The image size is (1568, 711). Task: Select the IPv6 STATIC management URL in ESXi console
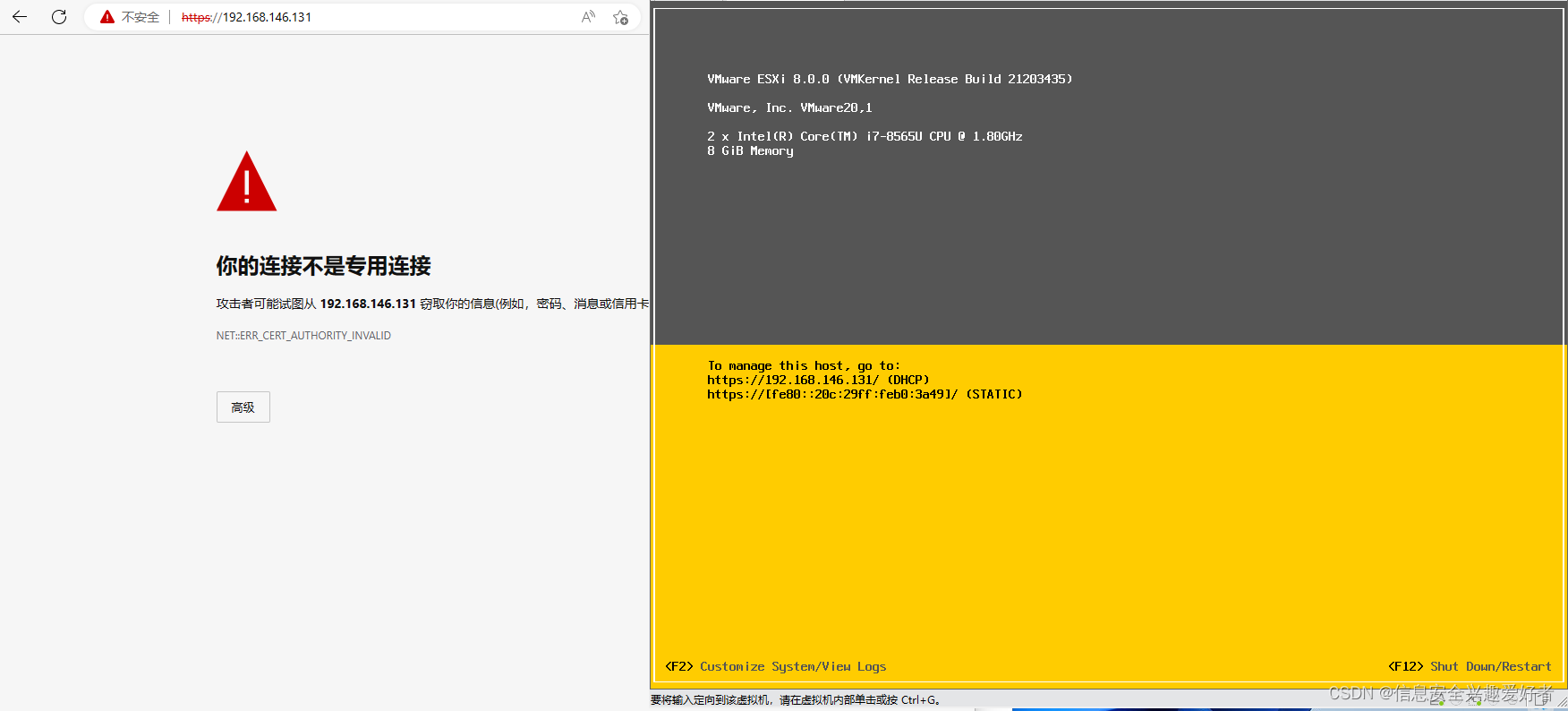point(865,394)
